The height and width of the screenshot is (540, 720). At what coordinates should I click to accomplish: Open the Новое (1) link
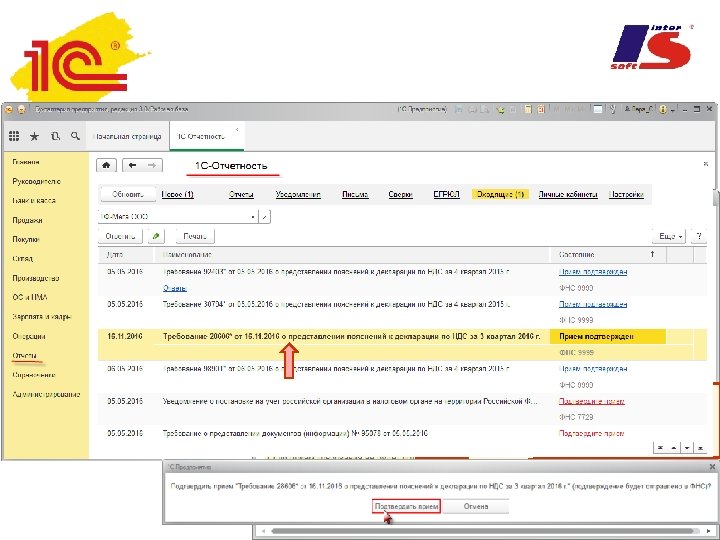(178, 195)
